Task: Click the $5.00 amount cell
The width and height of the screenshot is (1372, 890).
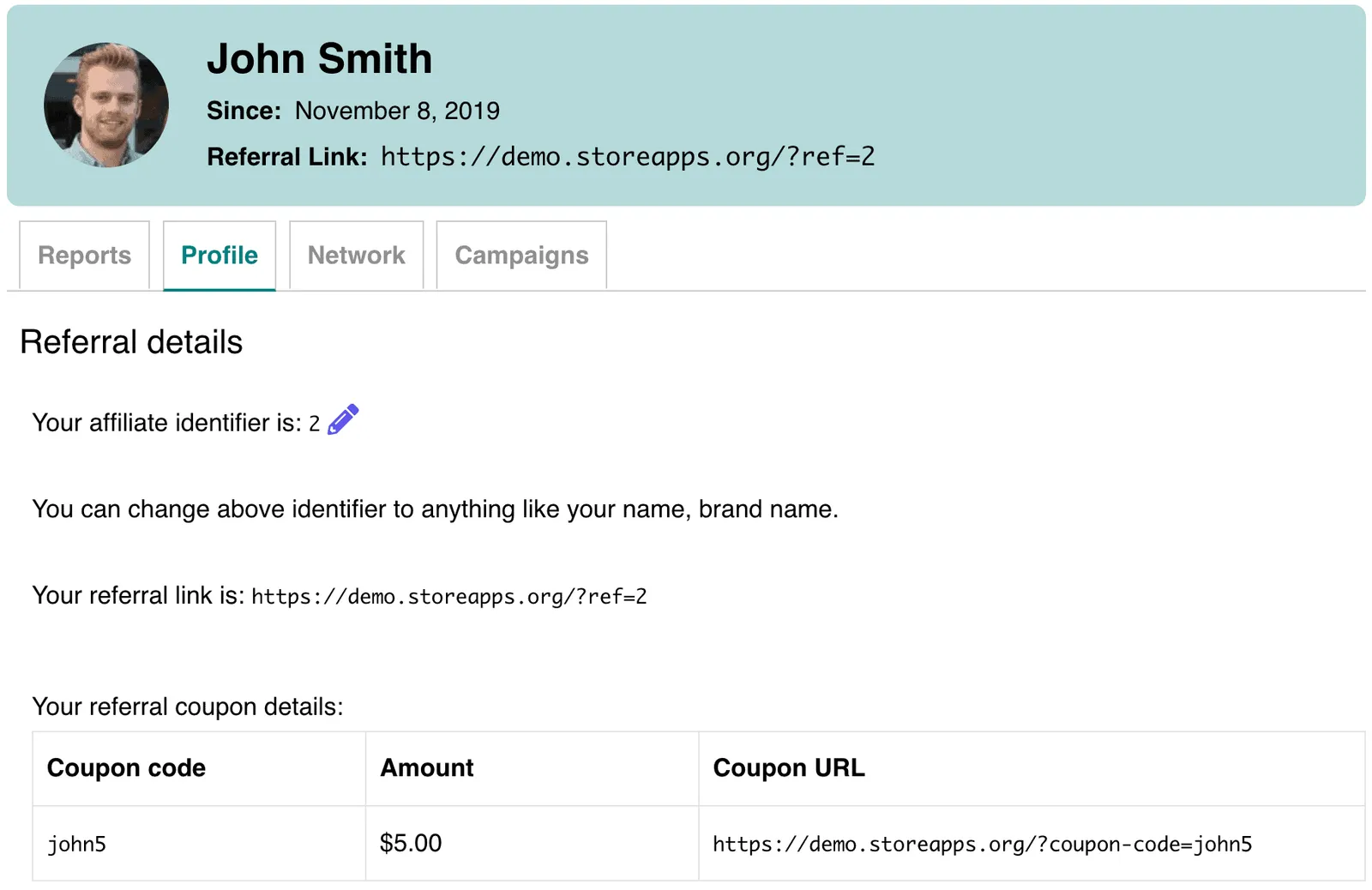Action: pos(532,844)
